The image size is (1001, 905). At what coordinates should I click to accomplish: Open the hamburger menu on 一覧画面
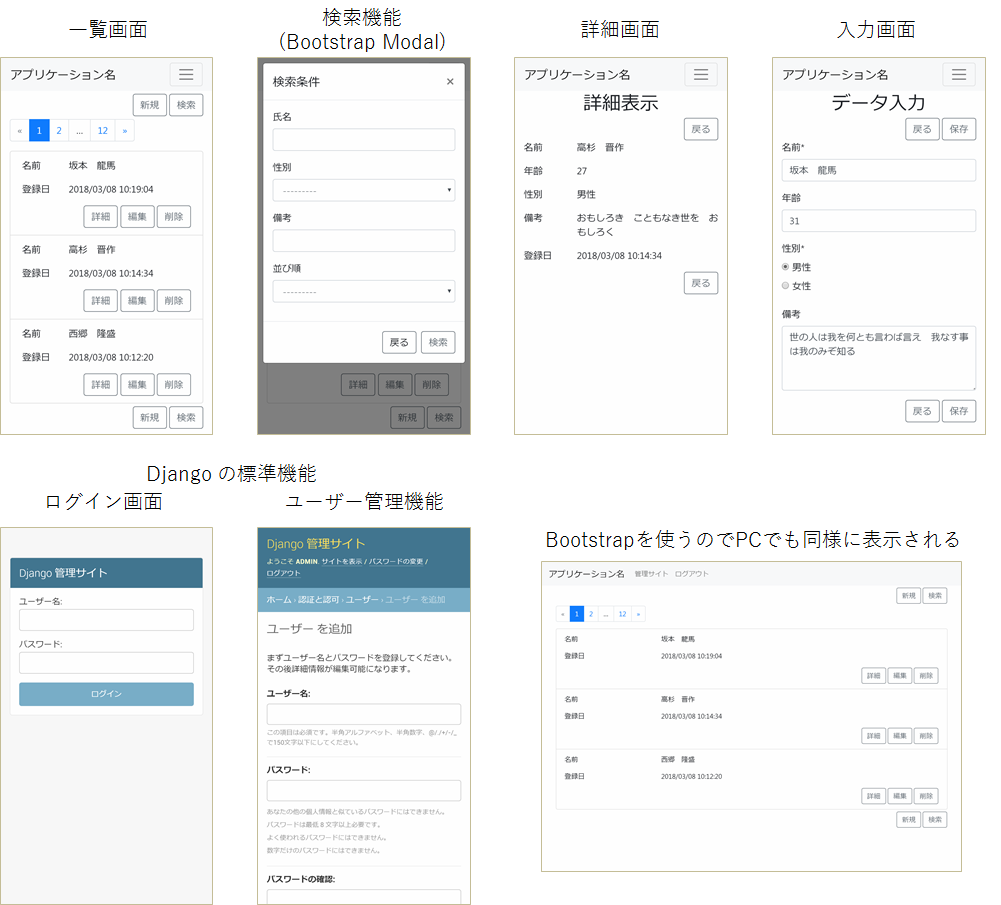[186, 74]
